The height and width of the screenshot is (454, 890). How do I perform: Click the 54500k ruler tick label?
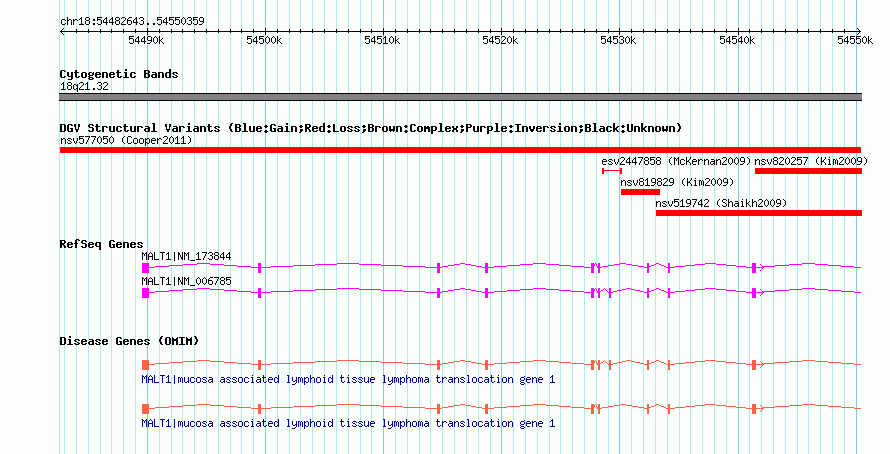click(264, 40)
